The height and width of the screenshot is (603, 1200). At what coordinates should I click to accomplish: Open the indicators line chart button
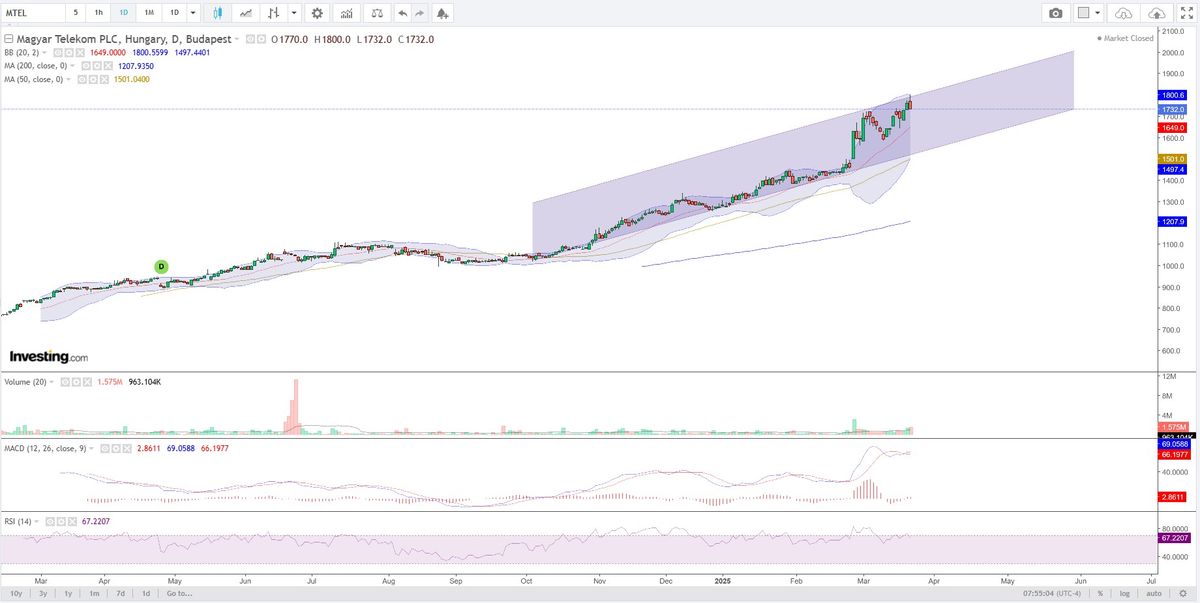click(247, 13)
